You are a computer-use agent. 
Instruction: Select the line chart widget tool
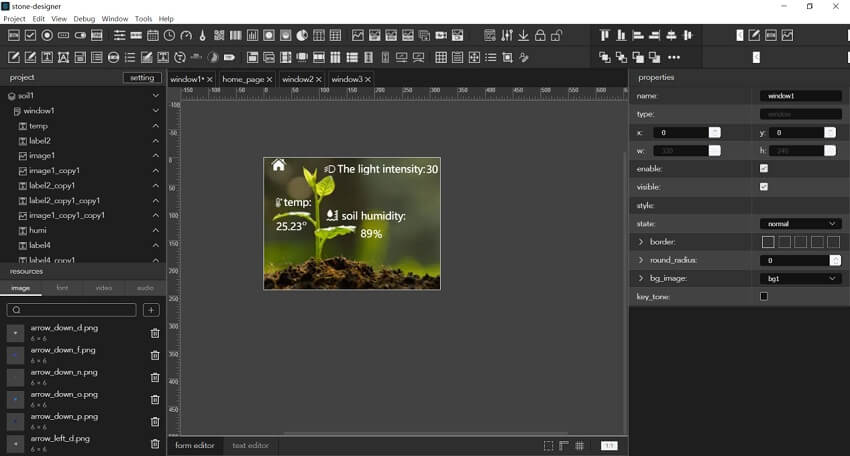[x=358, y=35]
